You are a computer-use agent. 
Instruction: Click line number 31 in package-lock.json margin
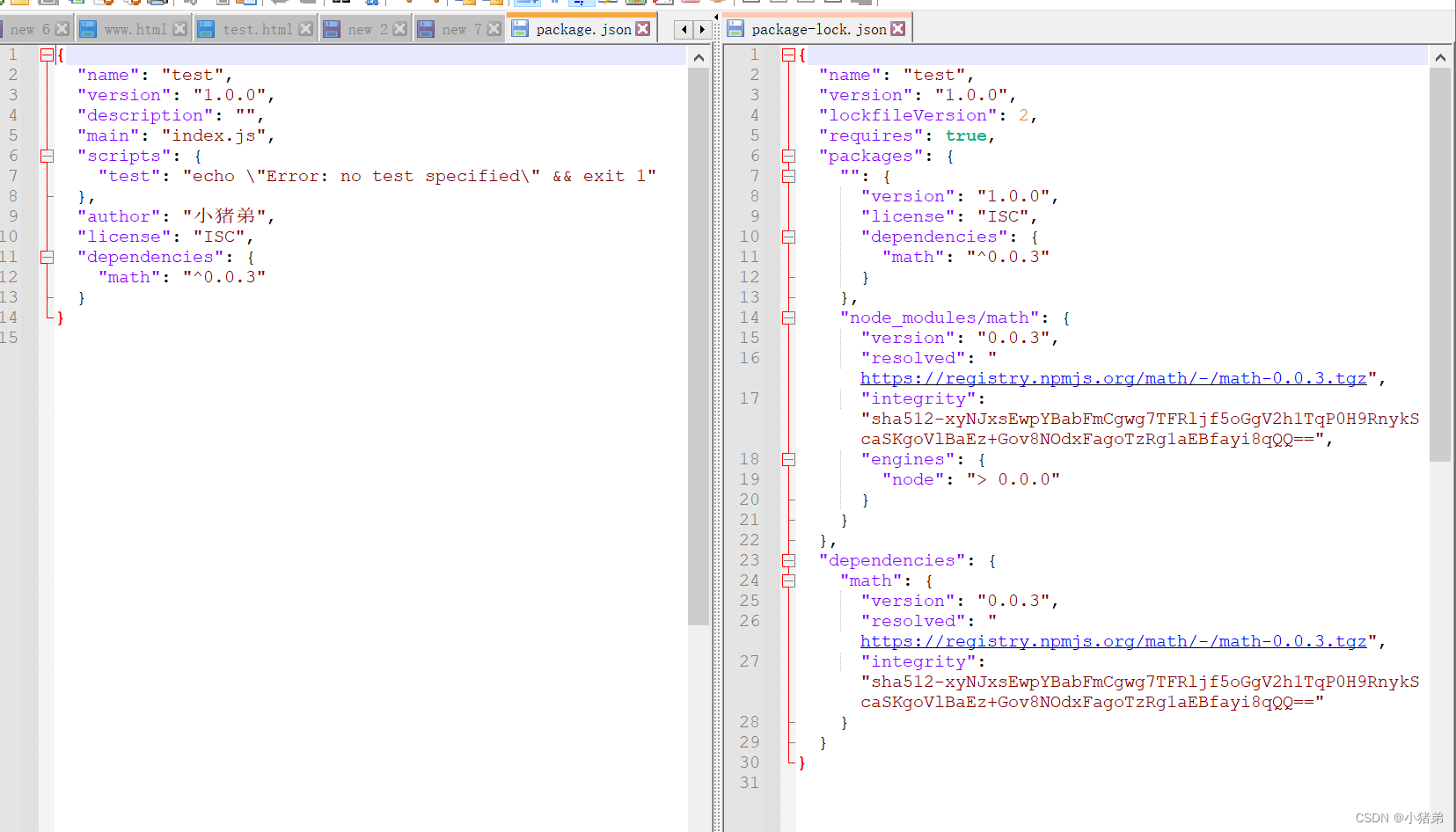tap(750, 783)
